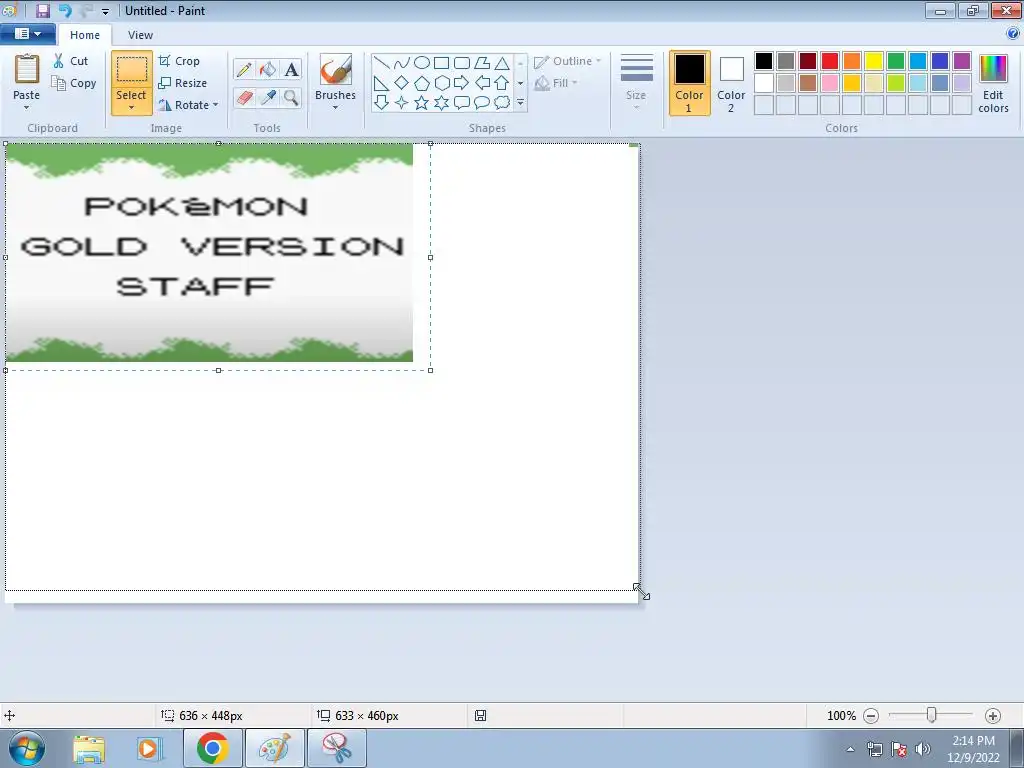Expand the Shapes gallery More arrow
The image size is (1024, 768).
point(520,103)
